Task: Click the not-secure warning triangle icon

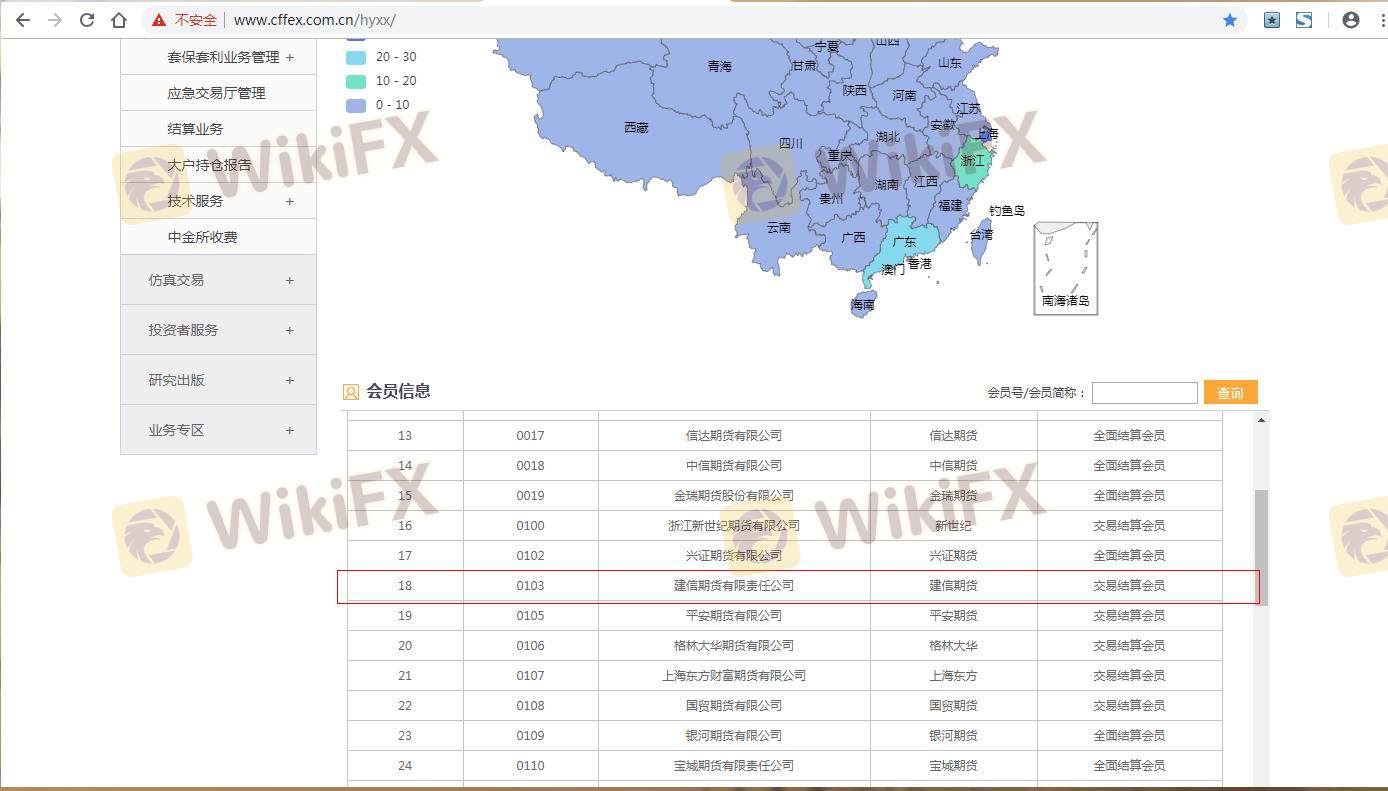Action: click(x=159, y=20)
